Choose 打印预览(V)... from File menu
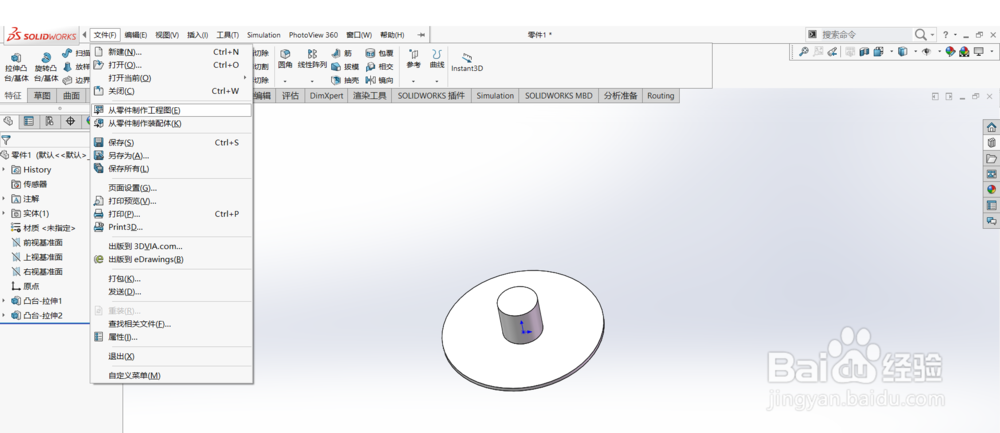 click(172, 201)
